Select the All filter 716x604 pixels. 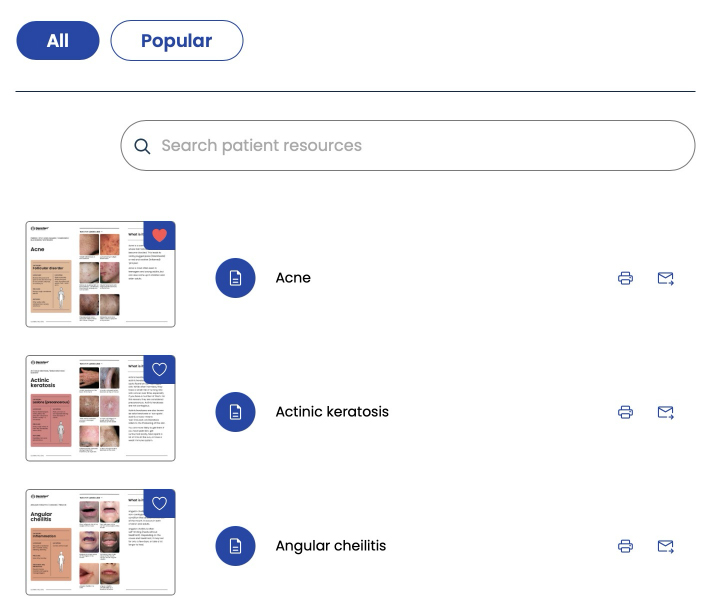pos(58,41)
